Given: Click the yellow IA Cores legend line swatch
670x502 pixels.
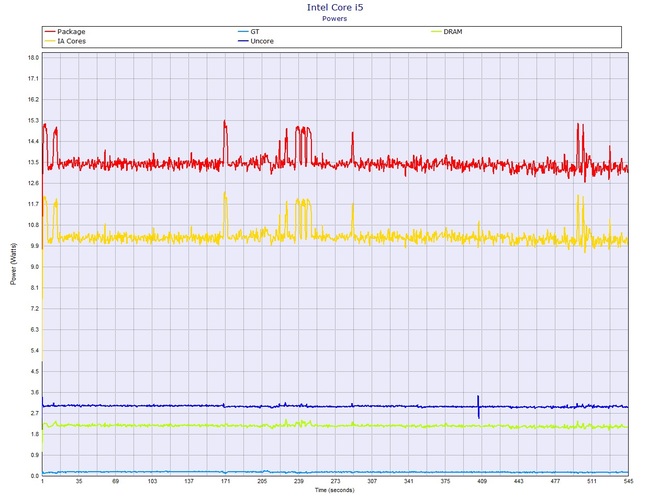Looking at the screenshot, I should [x=50, y=41].
